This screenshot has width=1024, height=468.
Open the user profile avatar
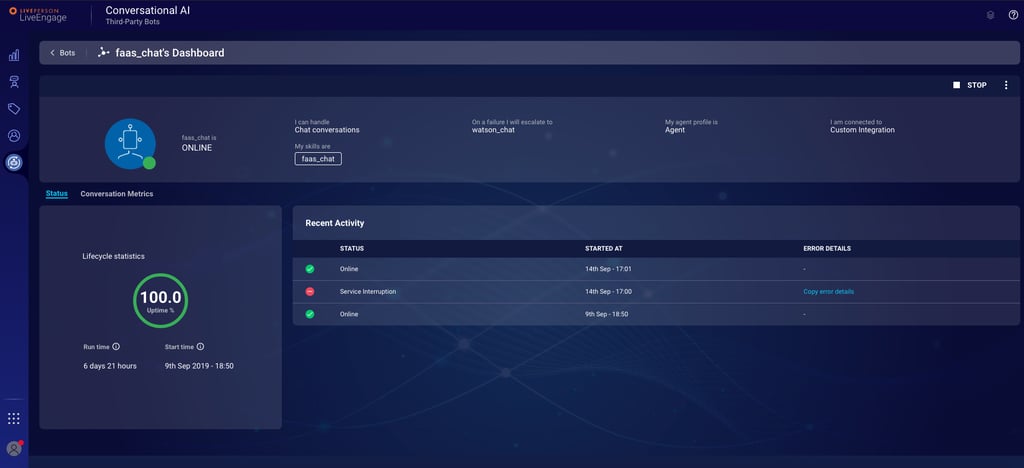point(14,448)
